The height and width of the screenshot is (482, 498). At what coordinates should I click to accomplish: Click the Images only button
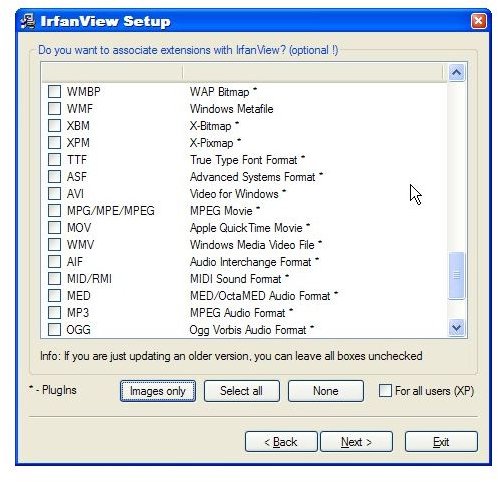point(158,391)
